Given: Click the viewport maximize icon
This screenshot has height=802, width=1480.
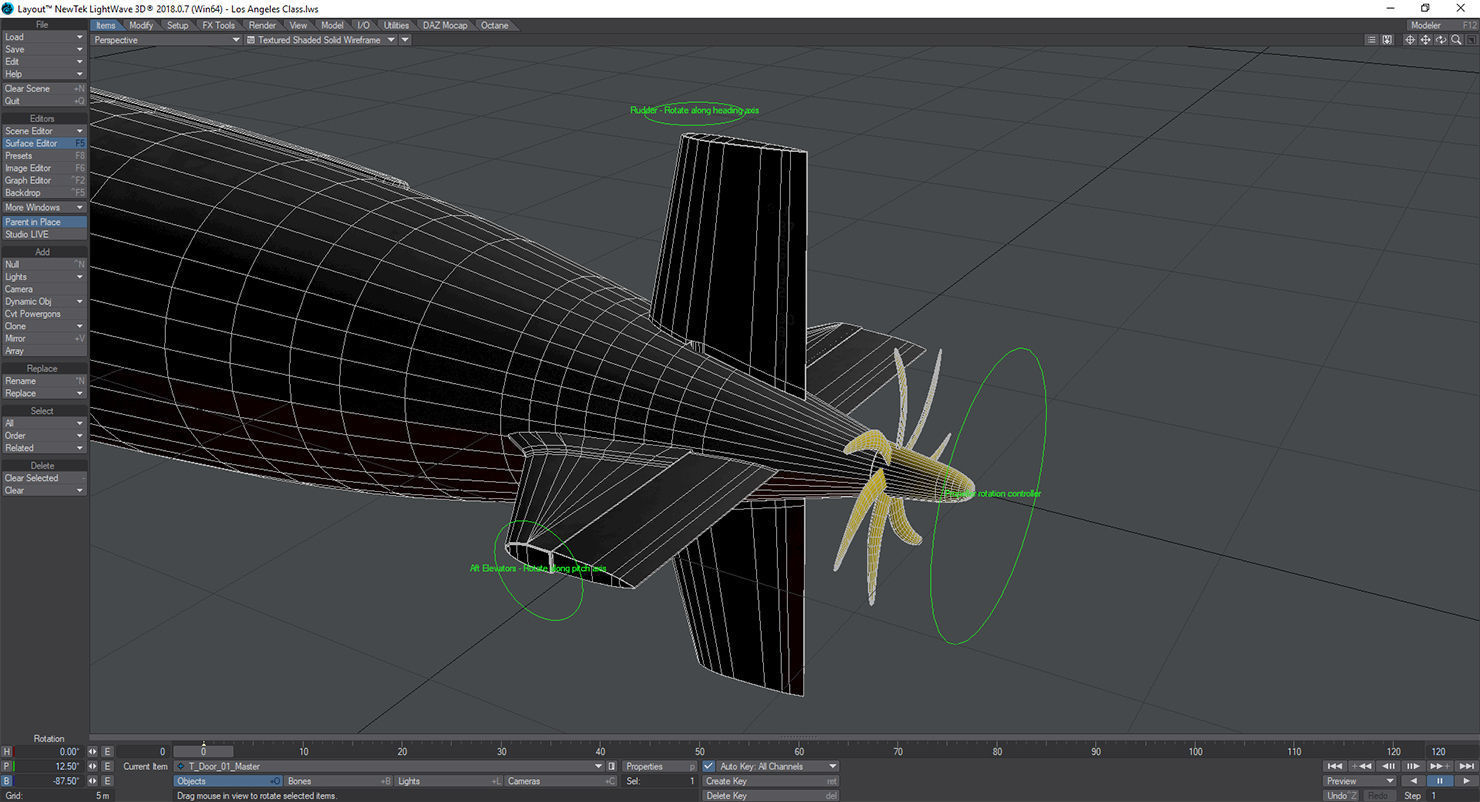Looking at the screenshot, I should click(x=1471, y=40).
